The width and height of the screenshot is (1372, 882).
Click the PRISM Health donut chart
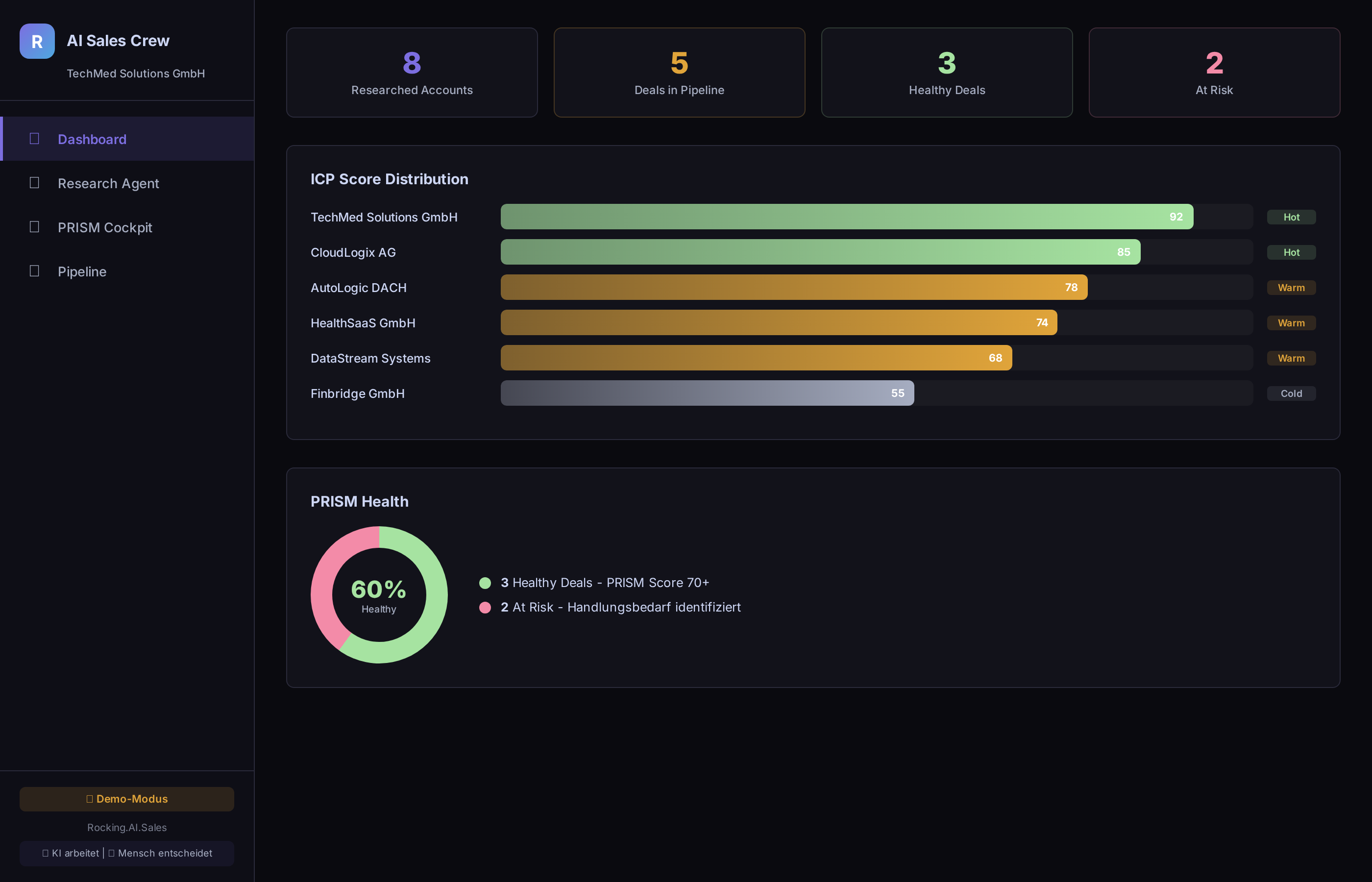(378, 594)
